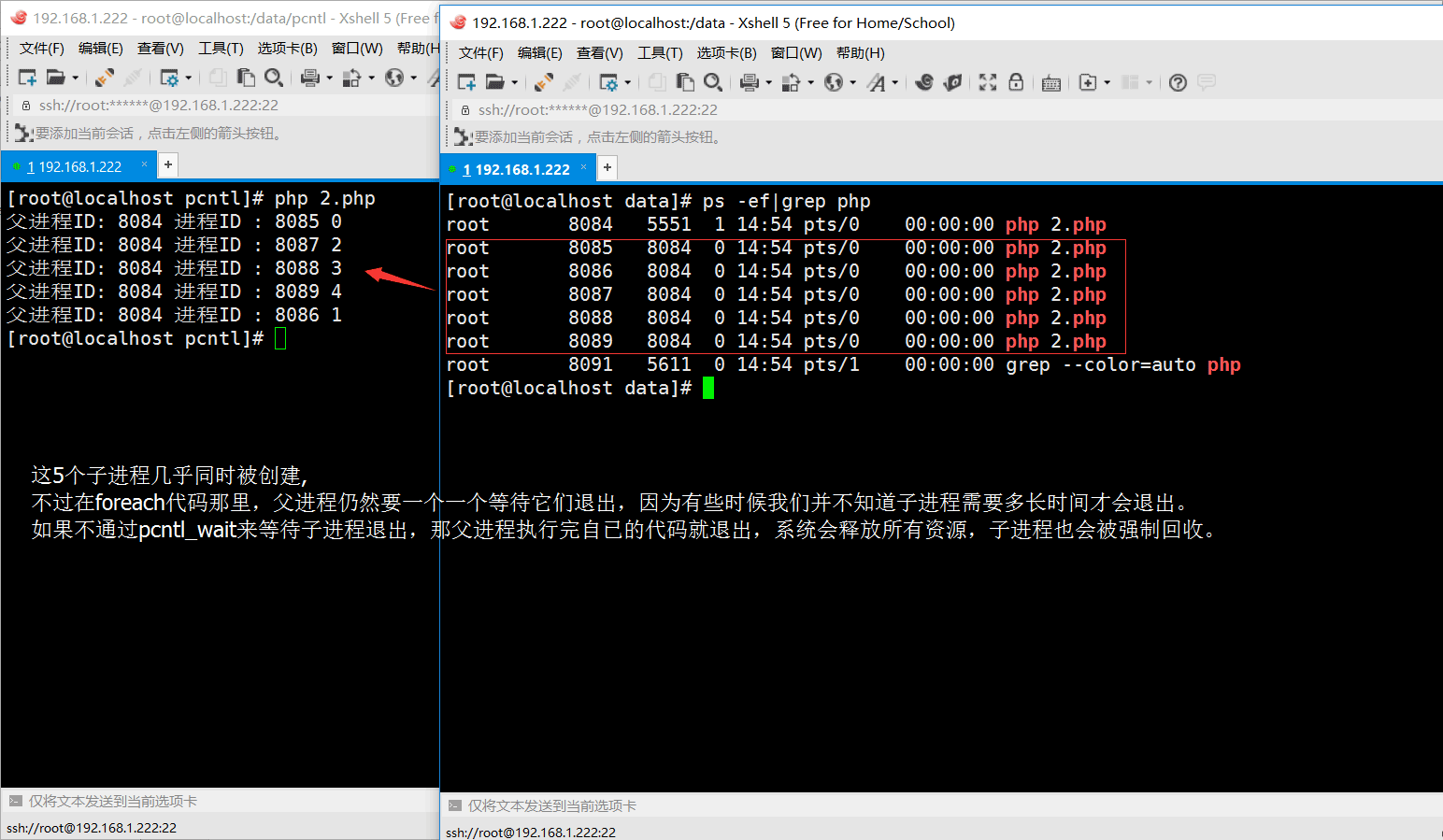Click Paste icon in right Xshell toolbar
Screen dimensions: 1443x840
pos(685,83)
